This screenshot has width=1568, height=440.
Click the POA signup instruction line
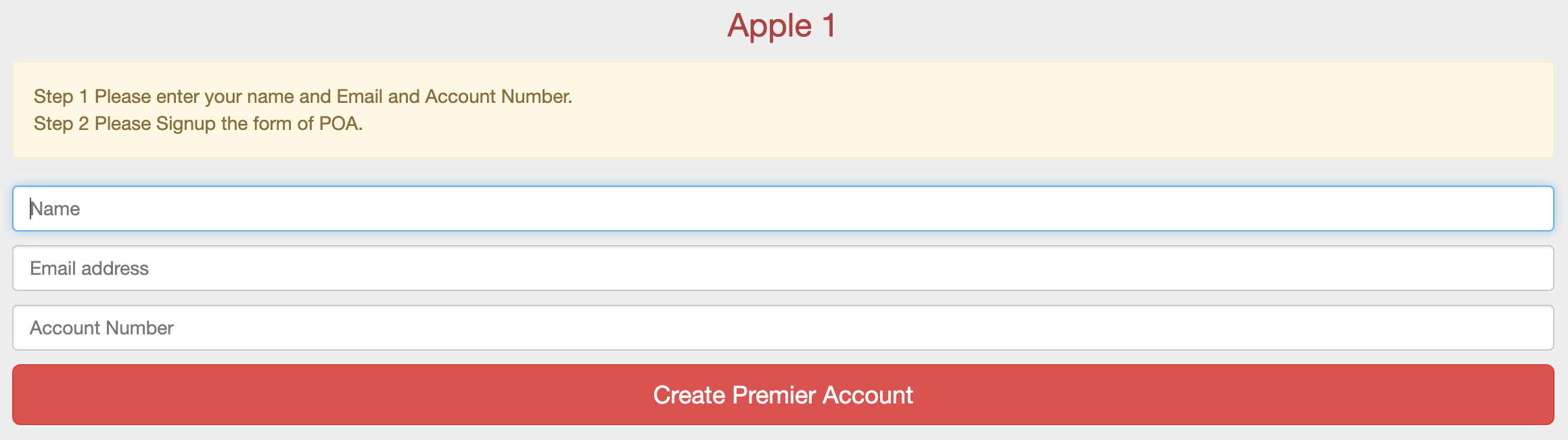coord(198,124)
